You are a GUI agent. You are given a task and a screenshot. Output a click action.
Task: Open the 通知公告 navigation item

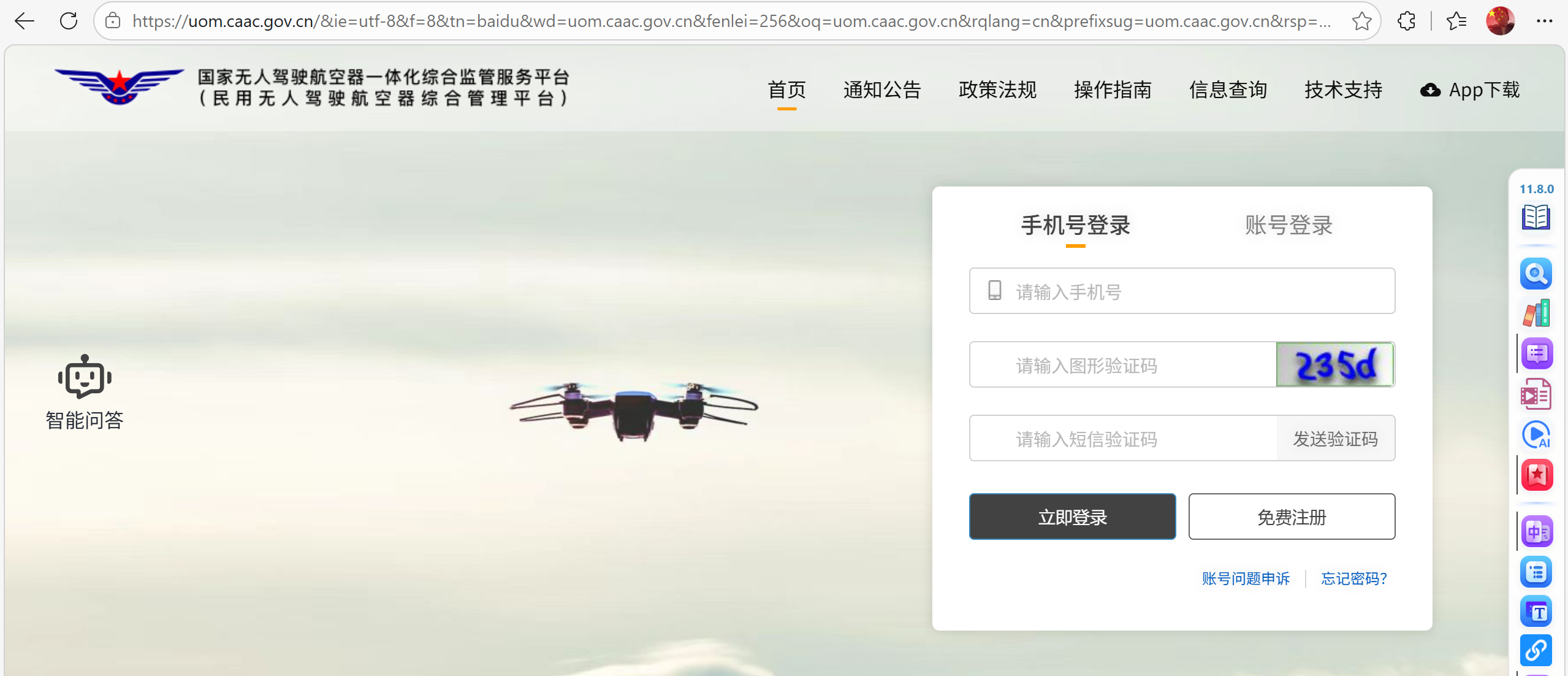point(882,90)
